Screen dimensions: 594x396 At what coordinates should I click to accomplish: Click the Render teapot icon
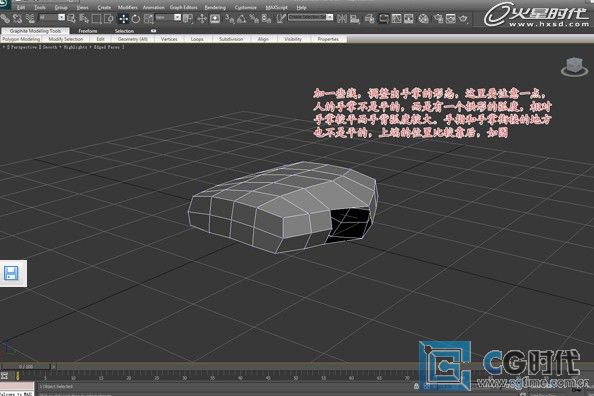coord(463,19)
